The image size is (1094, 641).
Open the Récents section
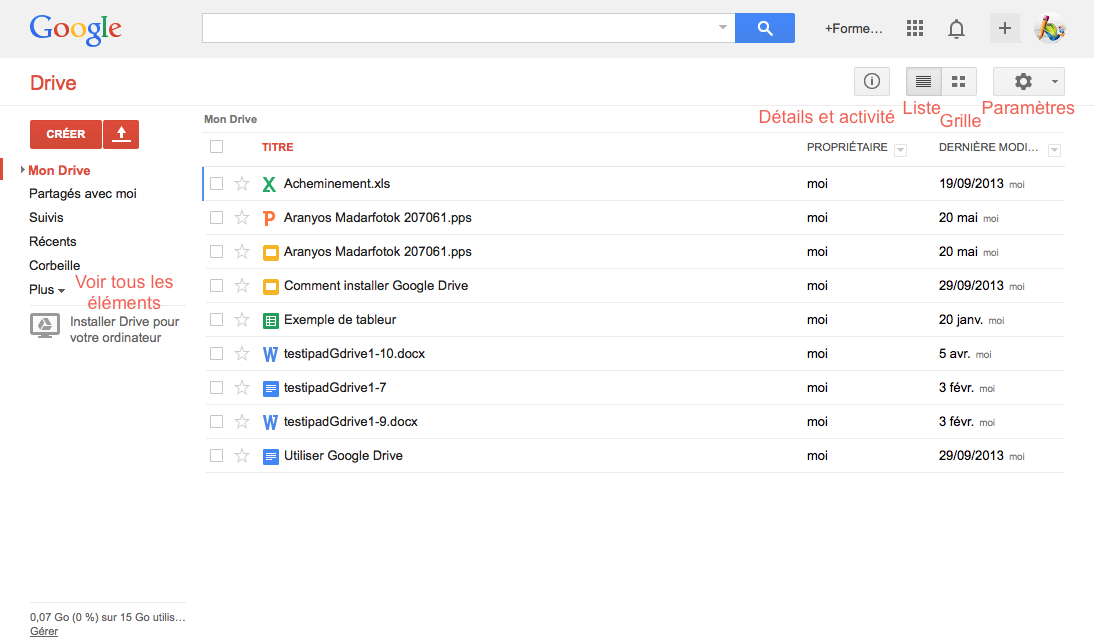tap(52, 241)
